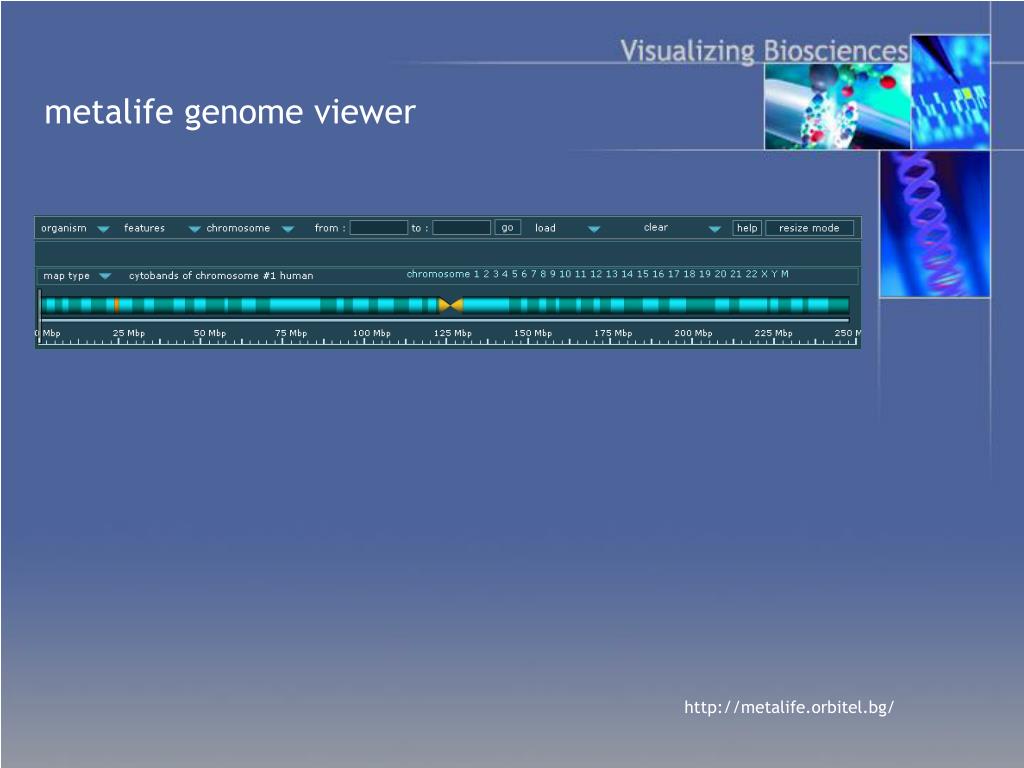Select chromosome 2 link
Screen dimensions: 1024x768
pyautogui.click(x=486, y=274)
